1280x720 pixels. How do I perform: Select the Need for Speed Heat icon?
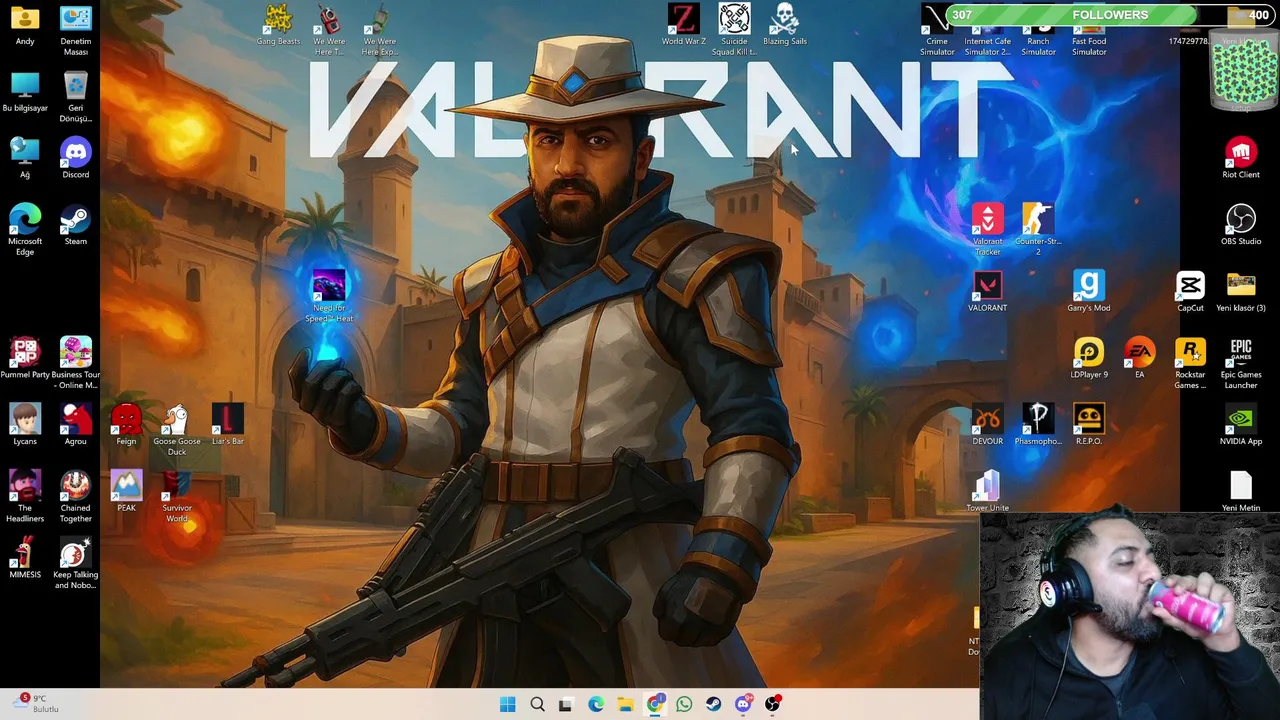(x=329, y=297)
